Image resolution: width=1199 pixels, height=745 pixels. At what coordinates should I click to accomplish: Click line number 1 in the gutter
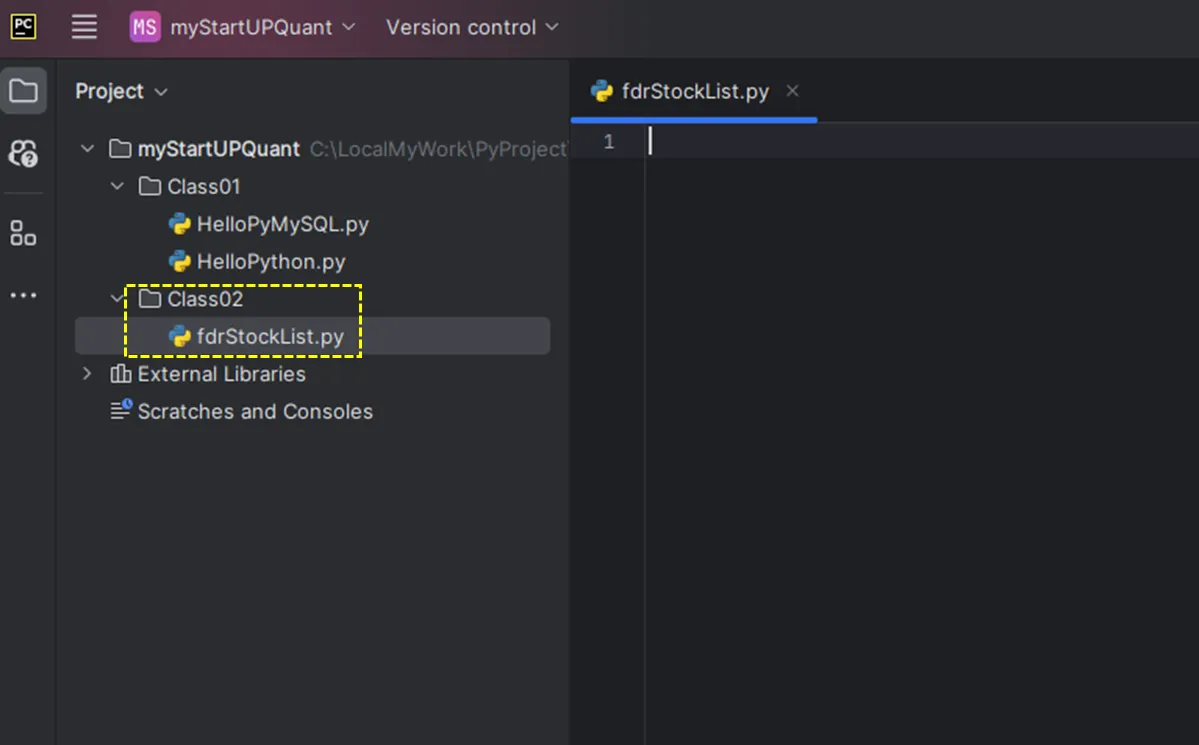click(x=609, y=142)
